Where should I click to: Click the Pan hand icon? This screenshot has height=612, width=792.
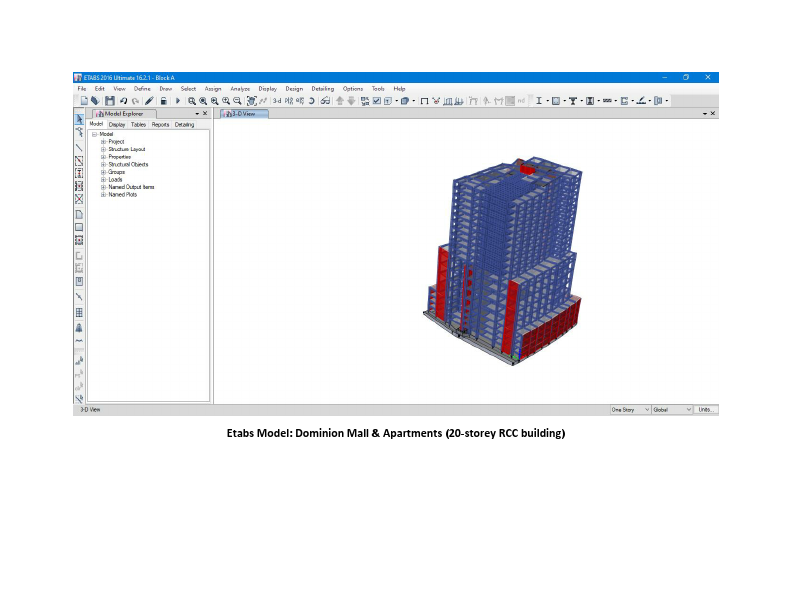click(252, 101)
